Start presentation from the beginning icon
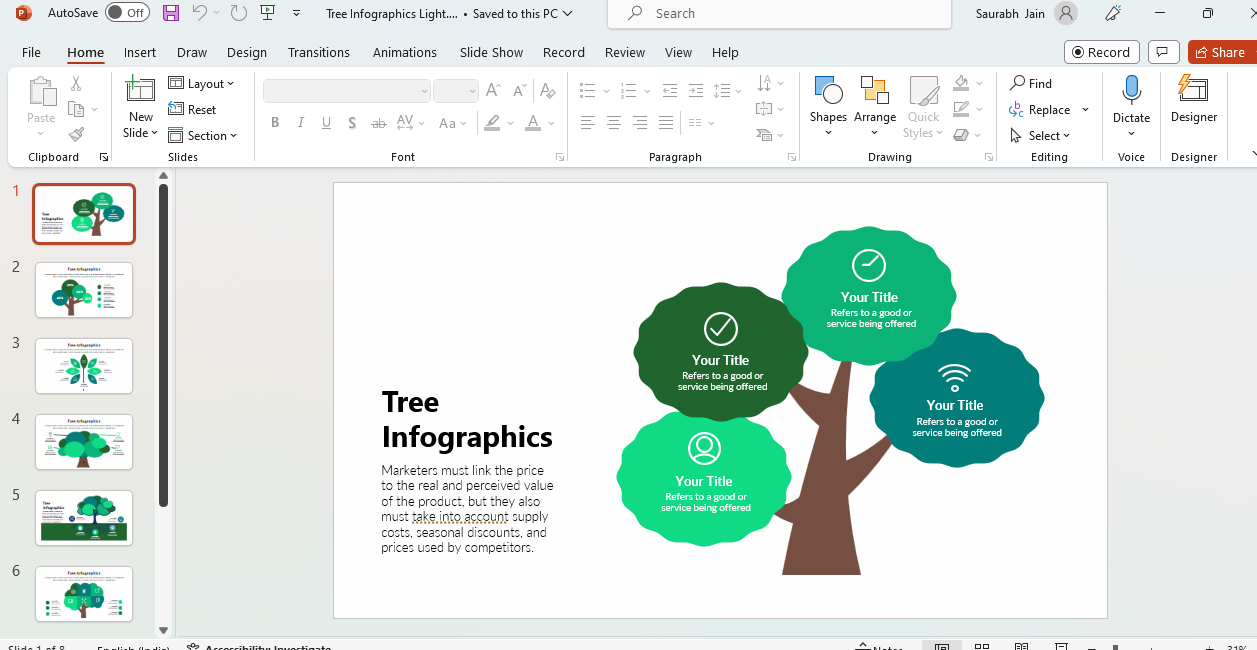This screenshot has width=1257, height=650. (x=267, y=13)
